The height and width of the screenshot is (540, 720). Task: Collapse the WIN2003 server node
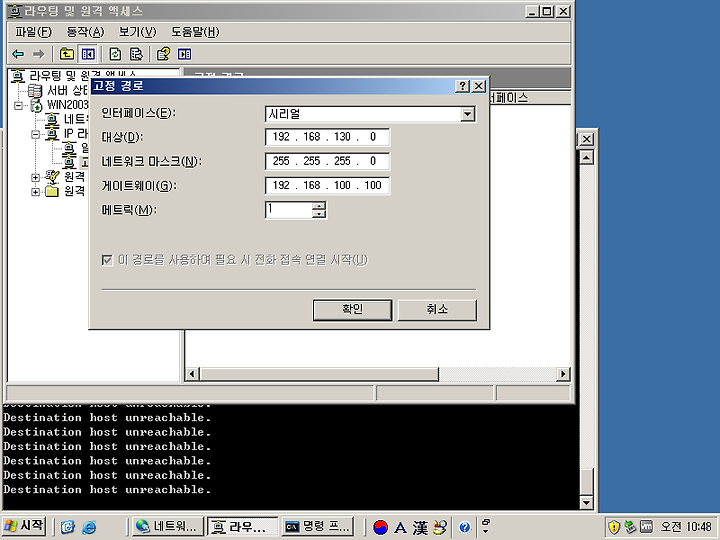point(18,106)
